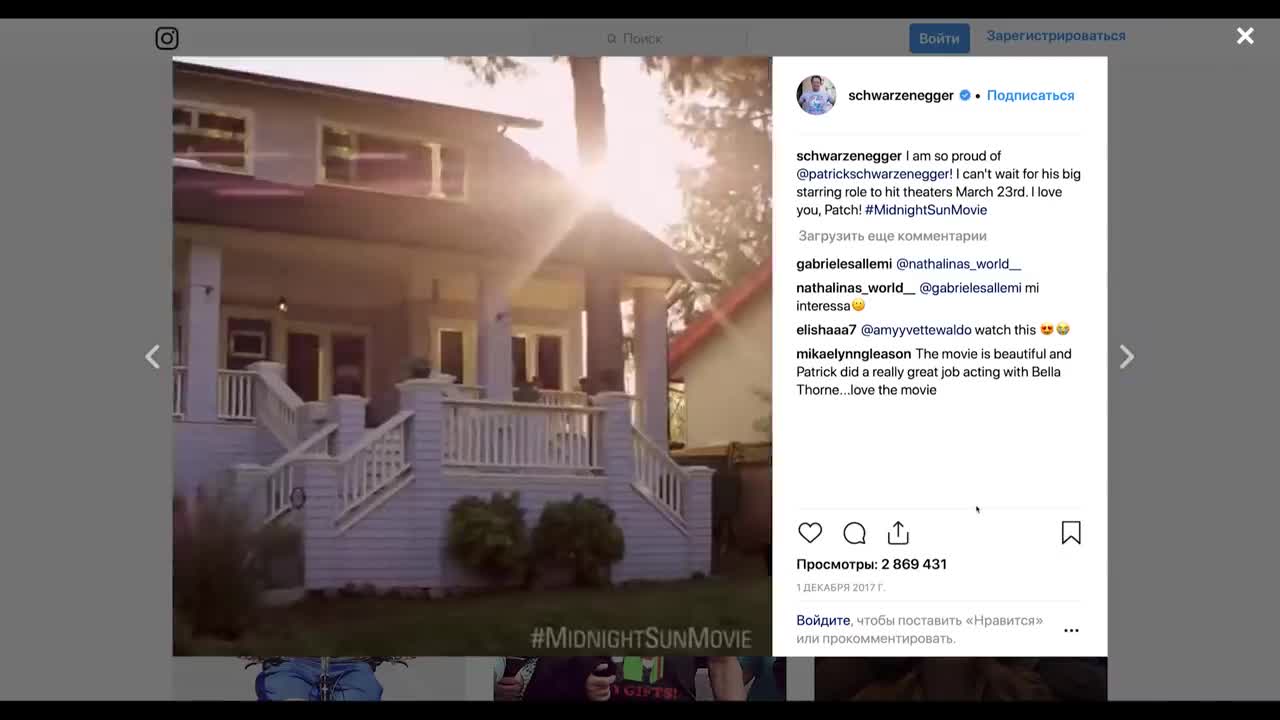Click the Поиск search field
This screenshot has width=1280, height=720.
[x=640, y=38]
